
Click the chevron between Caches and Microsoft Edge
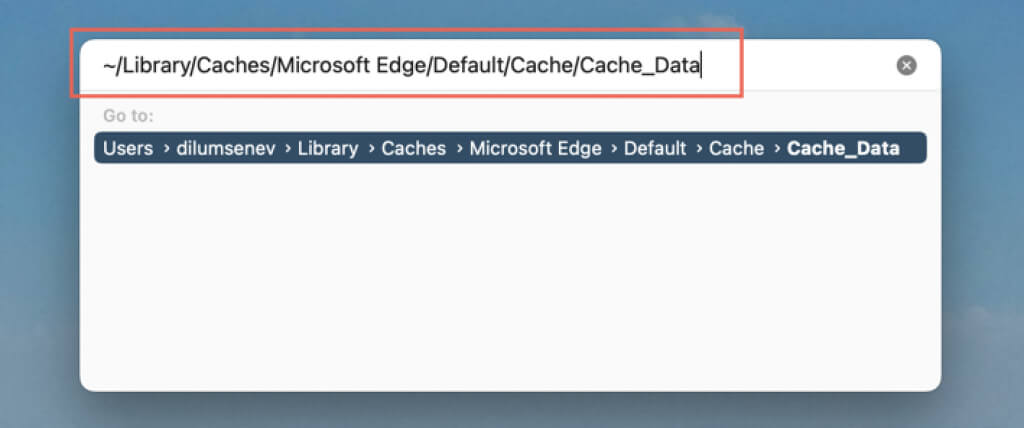pyautogui.click(x=459, y=149)
